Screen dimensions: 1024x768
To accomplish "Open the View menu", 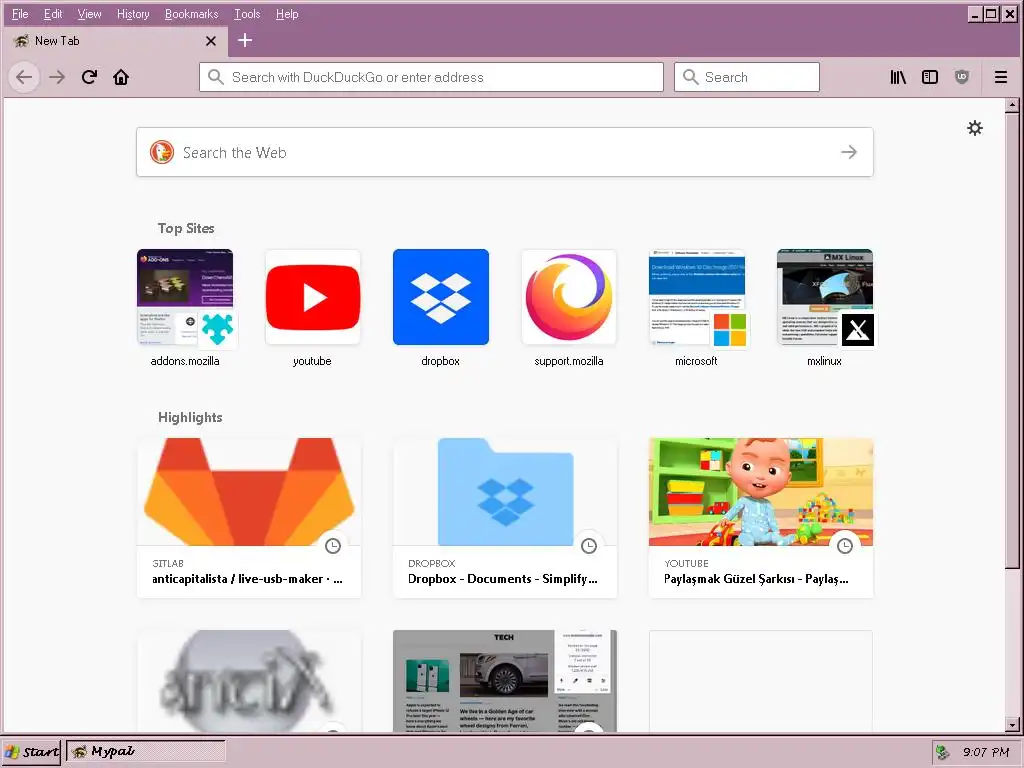I will tap(89, 14).
